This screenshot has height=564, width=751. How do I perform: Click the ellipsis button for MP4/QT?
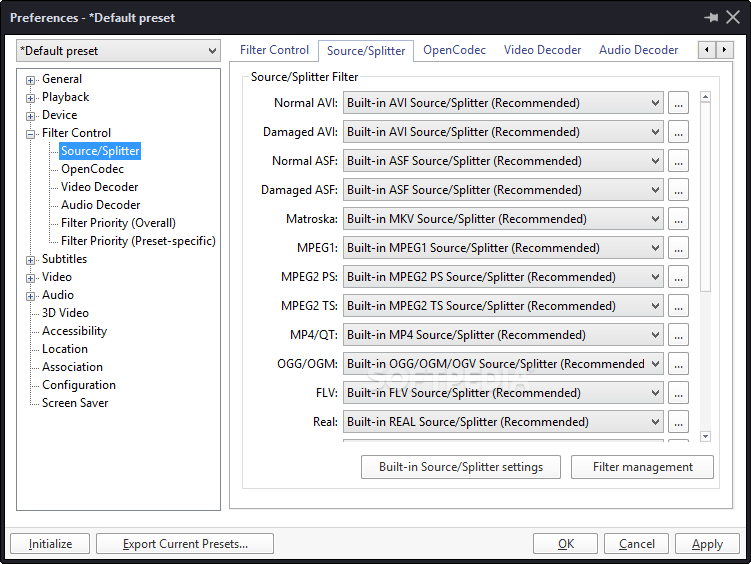[678, 335]
